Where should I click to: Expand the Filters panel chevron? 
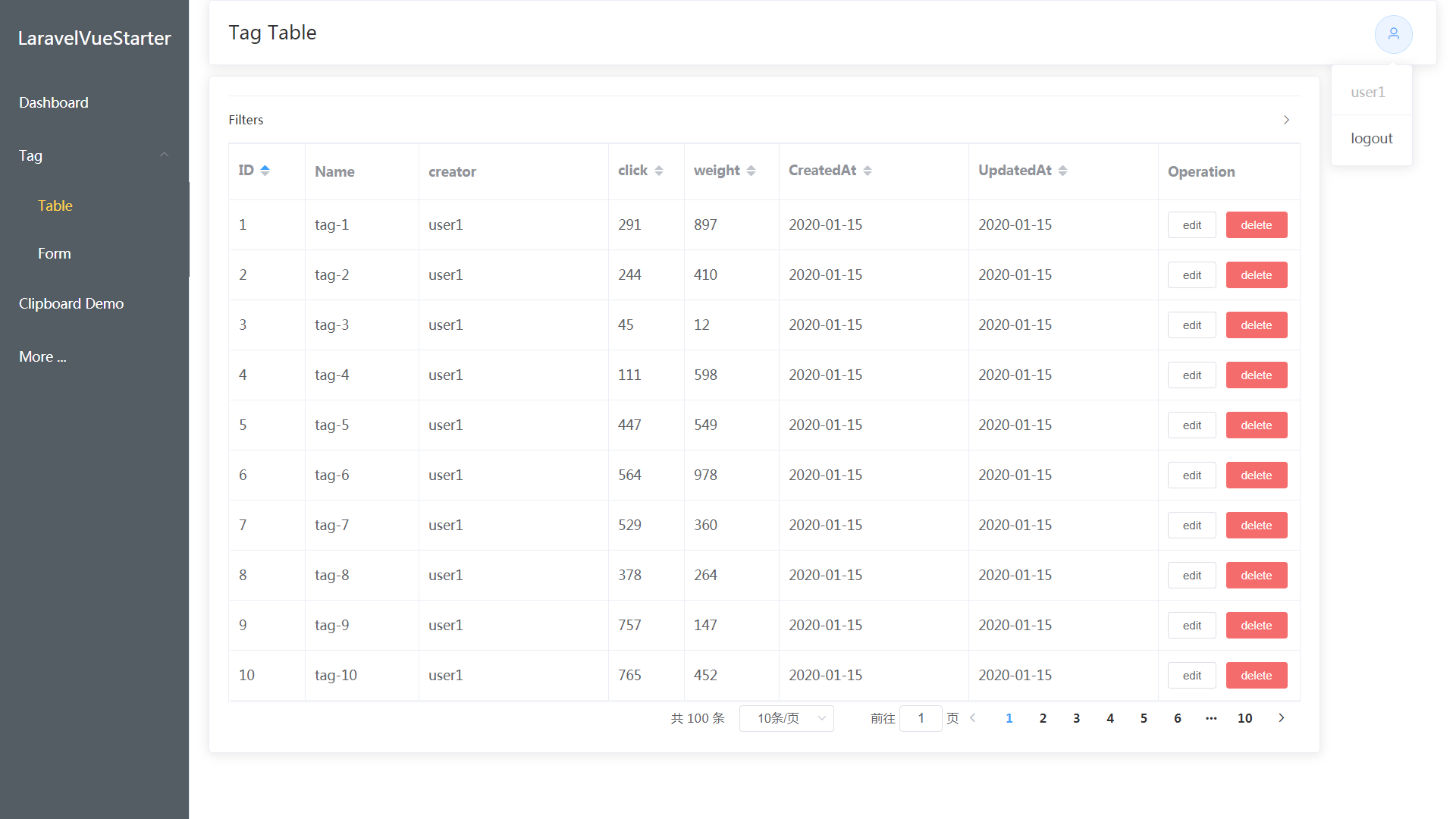(1286, 120)
